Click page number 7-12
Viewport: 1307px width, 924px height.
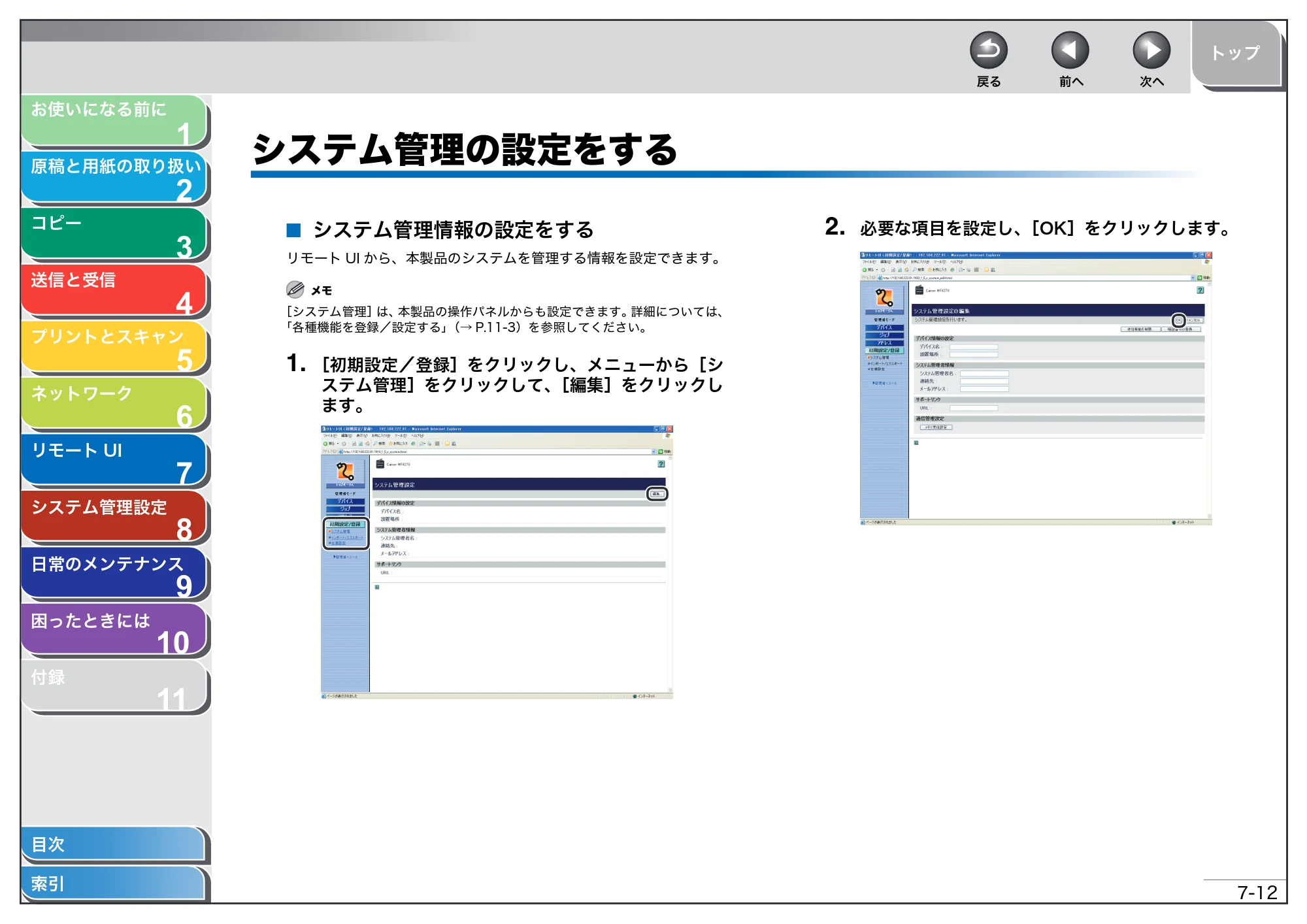pos(1257,893)
